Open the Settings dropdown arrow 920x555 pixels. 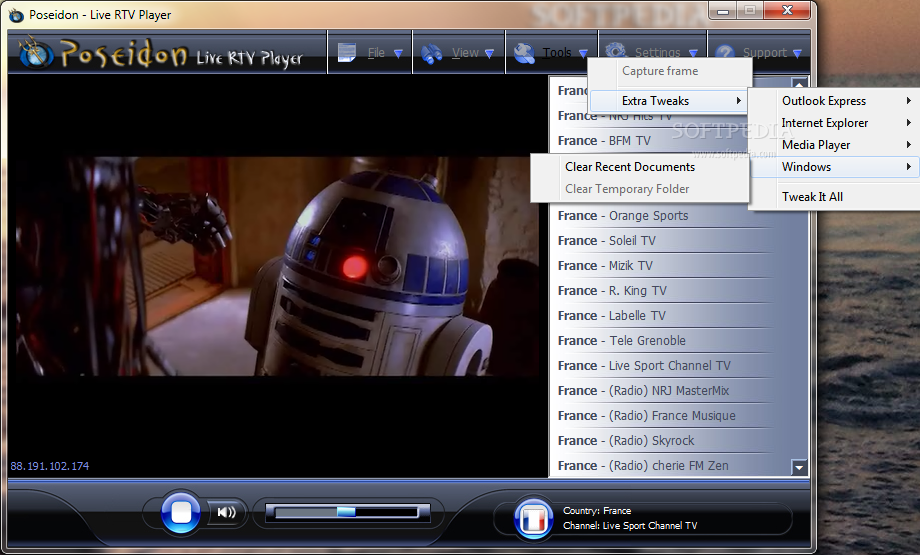tap(693, 53)
